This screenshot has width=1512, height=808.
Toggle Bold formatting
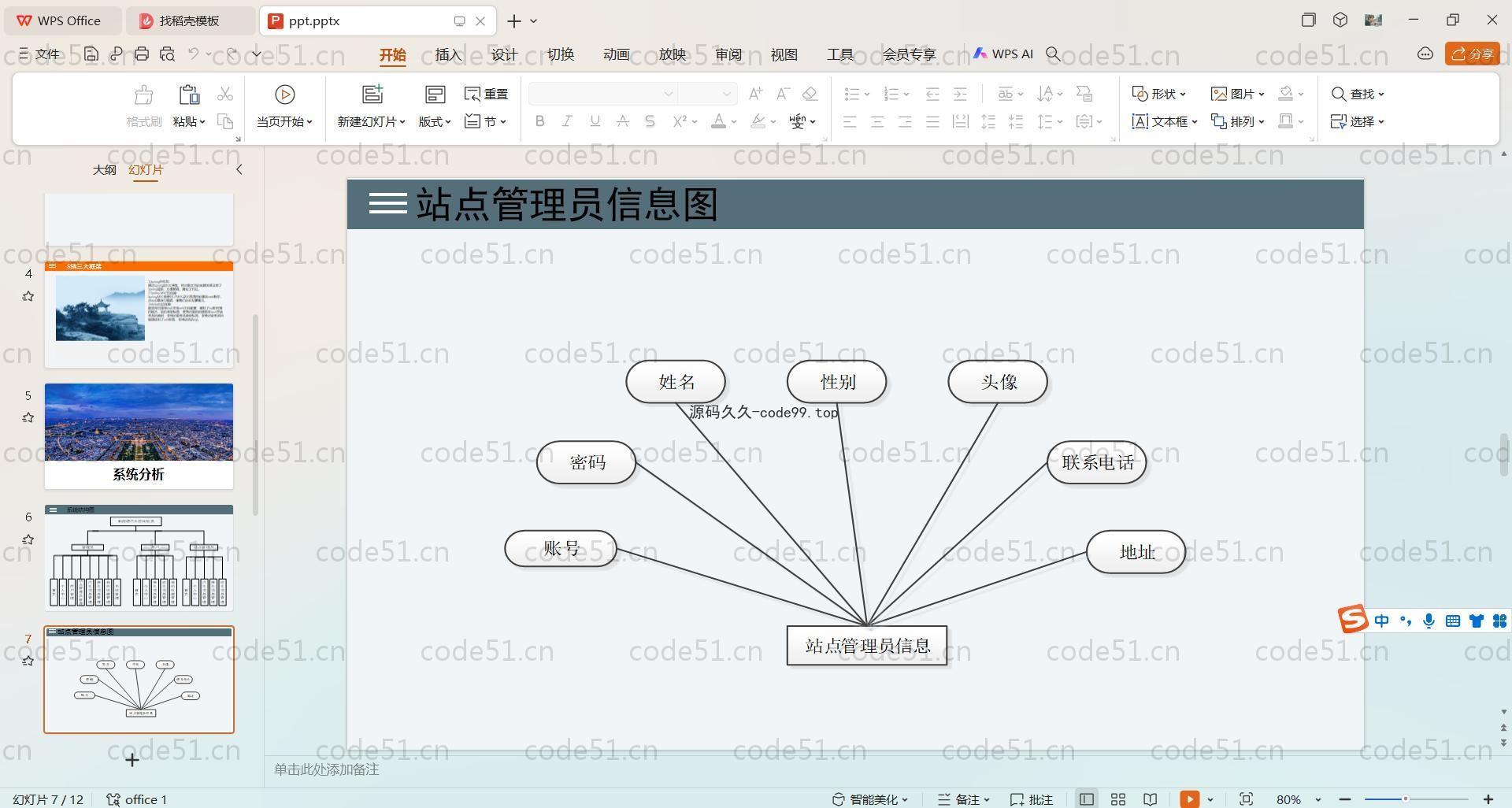click(x=539, y=121)
